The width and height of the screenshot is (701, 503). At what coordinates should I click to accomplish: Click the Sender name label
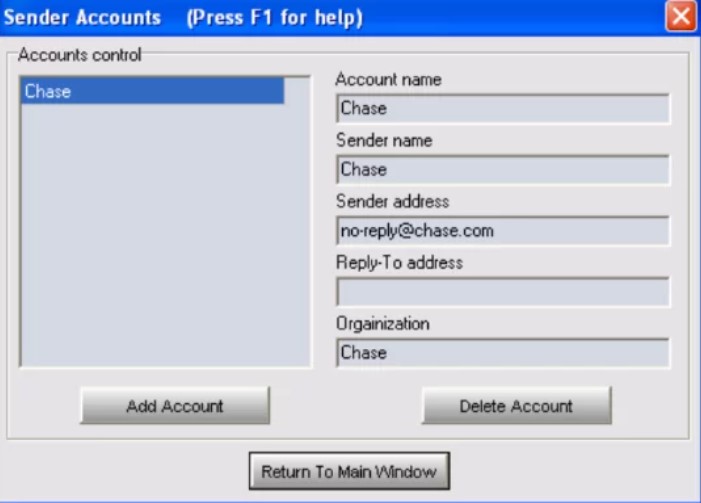[384, 141]
